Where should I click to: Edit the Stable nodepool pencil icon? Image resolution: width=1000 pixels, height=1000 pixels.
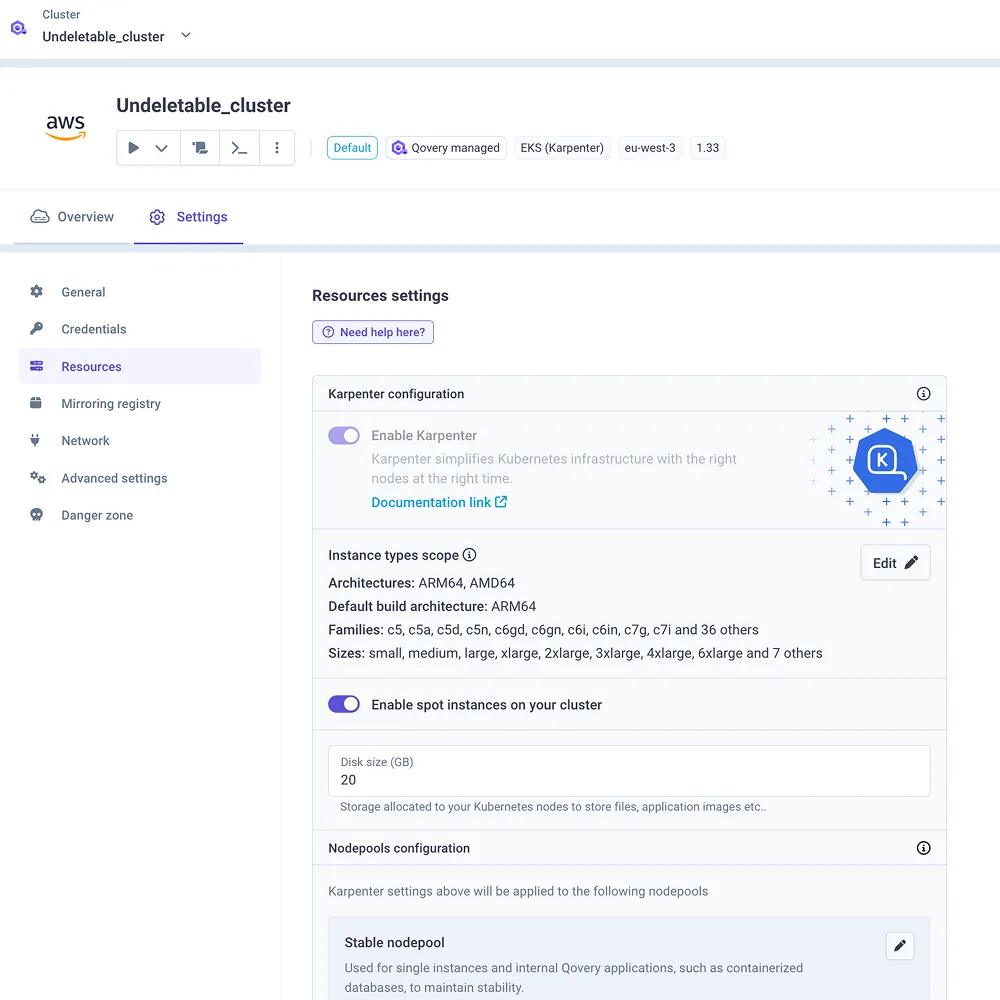click(900, 946)
